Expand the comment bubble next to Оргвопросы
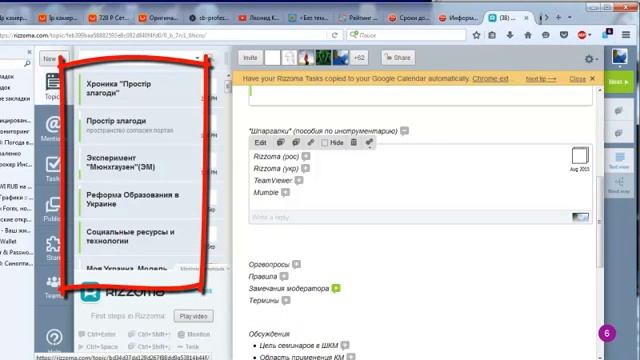Screen dimensions: 640x360 (296, 264)
